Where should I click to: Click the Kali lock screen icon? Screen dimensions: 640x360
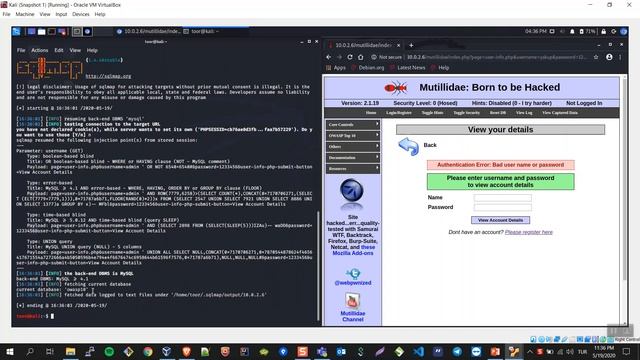pyautogui.click(x=604, y=31)
